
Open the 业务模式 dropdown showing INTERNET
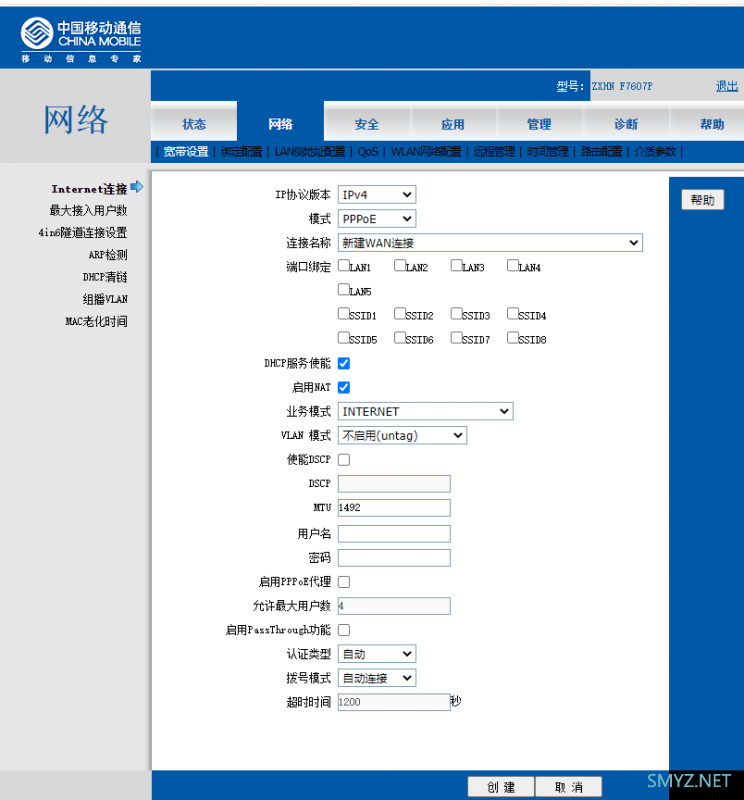426,411
